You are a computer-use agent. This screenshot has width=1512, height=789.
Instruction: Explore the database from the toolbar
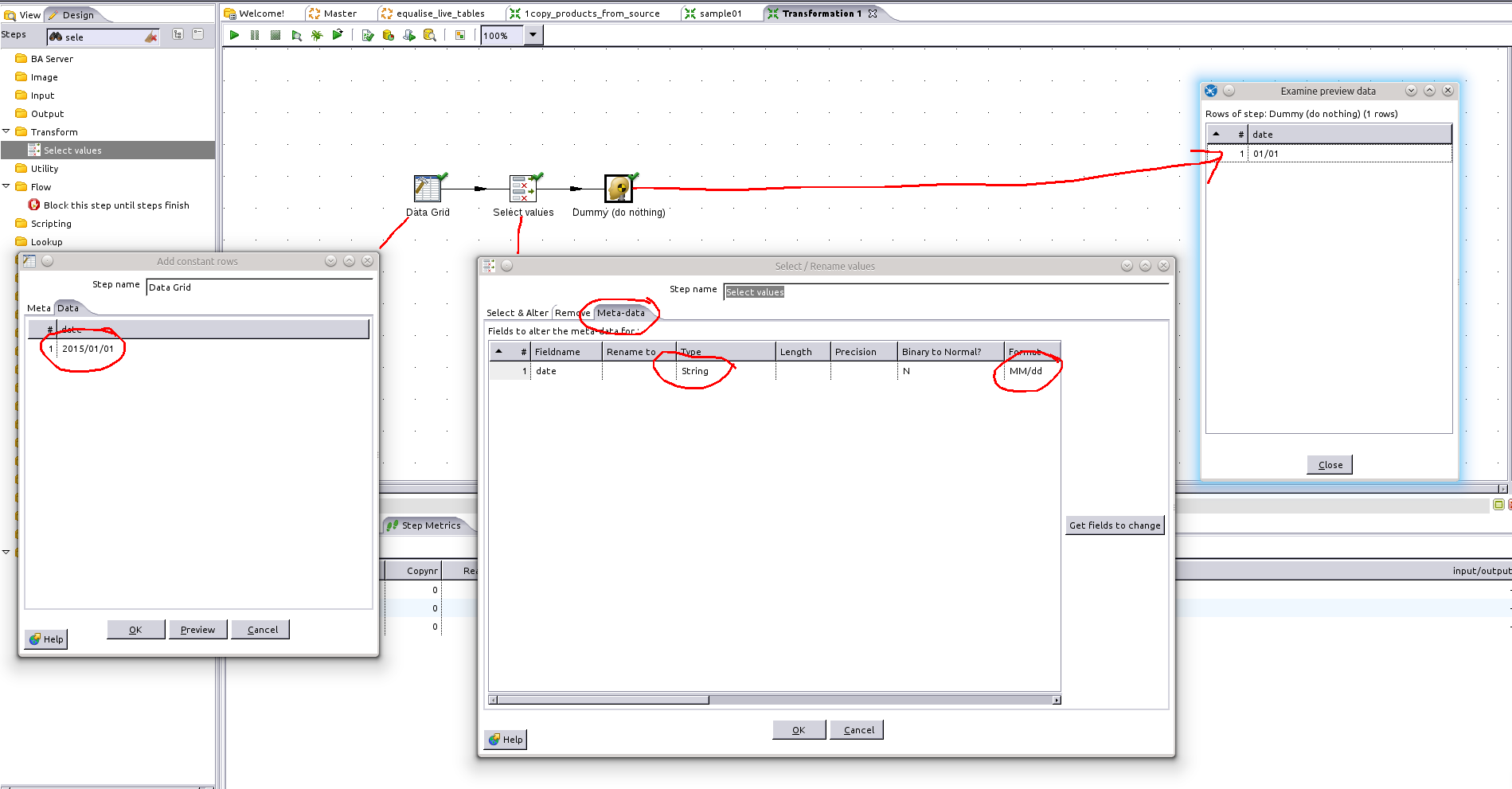[x=430, y=35]
